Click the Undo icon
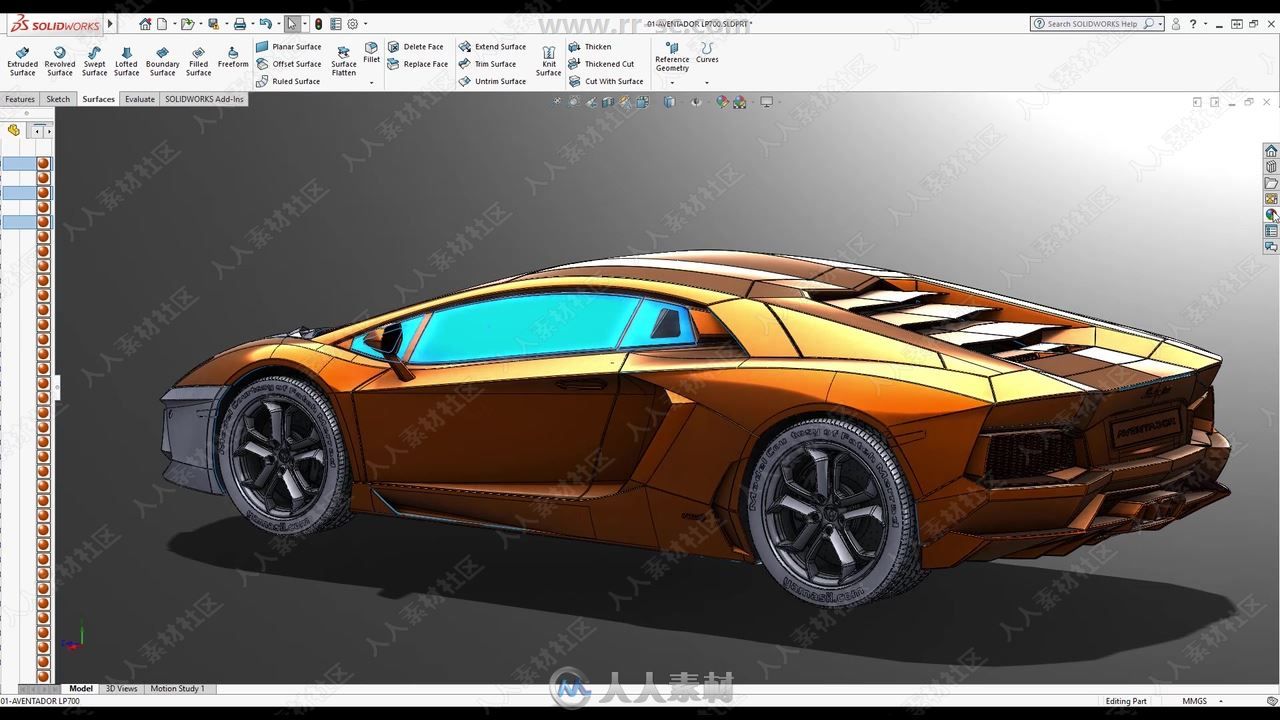Viewport: 1280px width, 720px height. click(x=265, y=24)
